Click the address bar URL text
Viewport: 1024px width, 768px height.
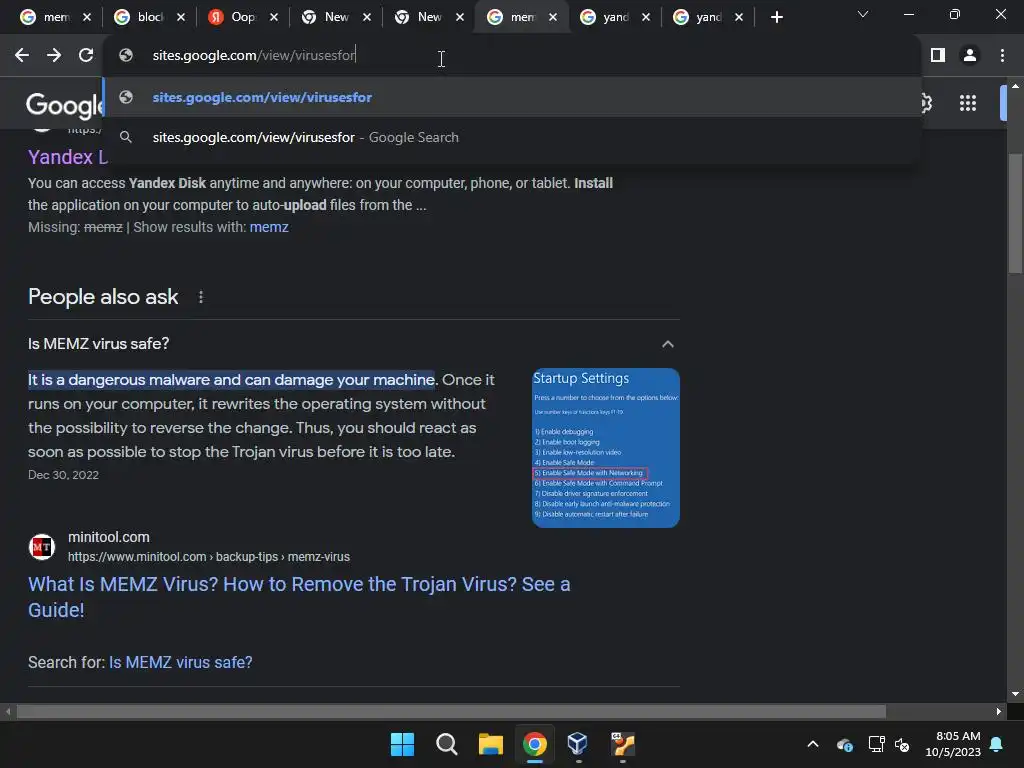tap(254, 56)
